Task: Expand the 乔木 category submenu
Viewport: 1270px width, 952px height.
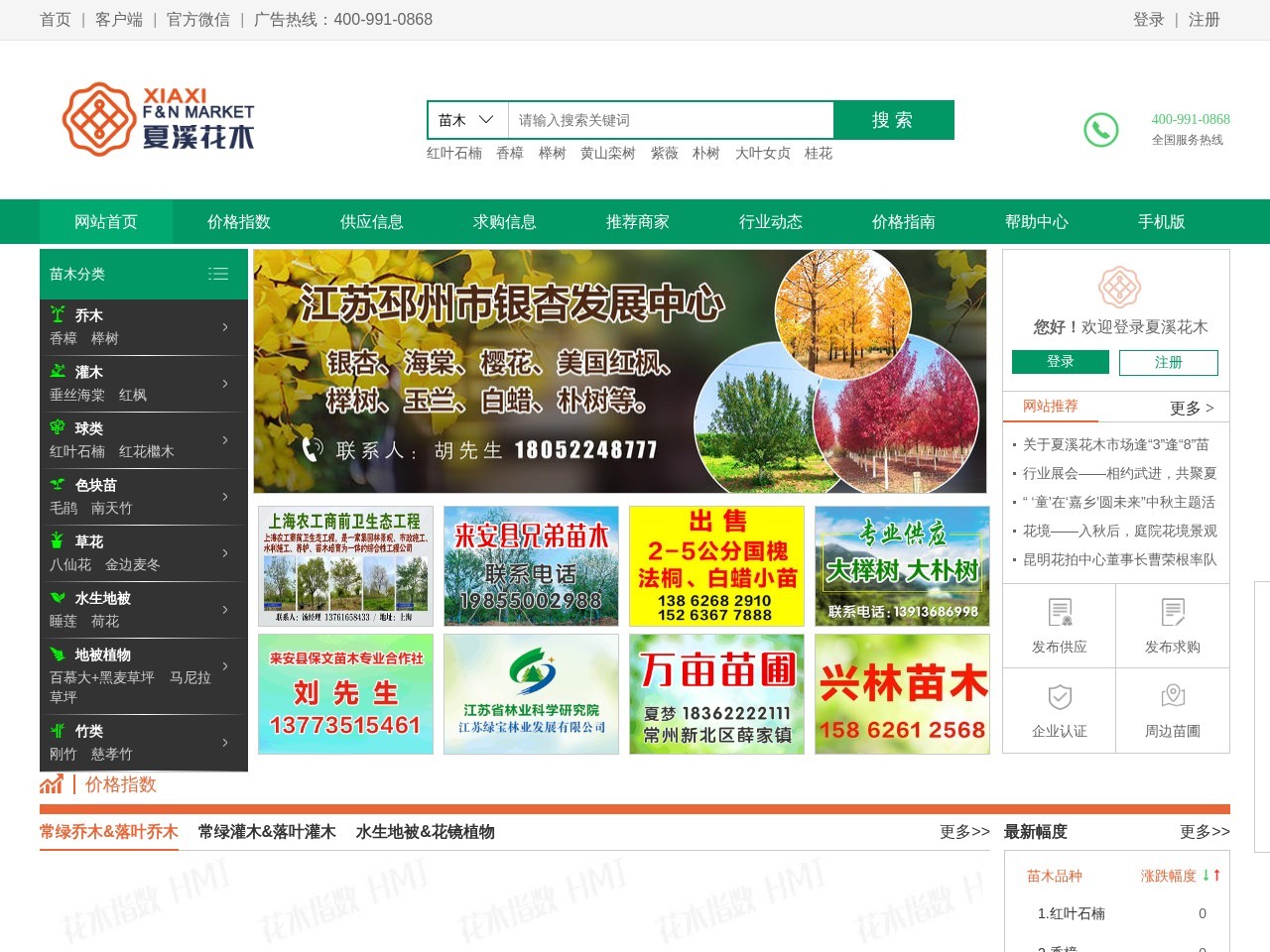Action: (225, 327)
